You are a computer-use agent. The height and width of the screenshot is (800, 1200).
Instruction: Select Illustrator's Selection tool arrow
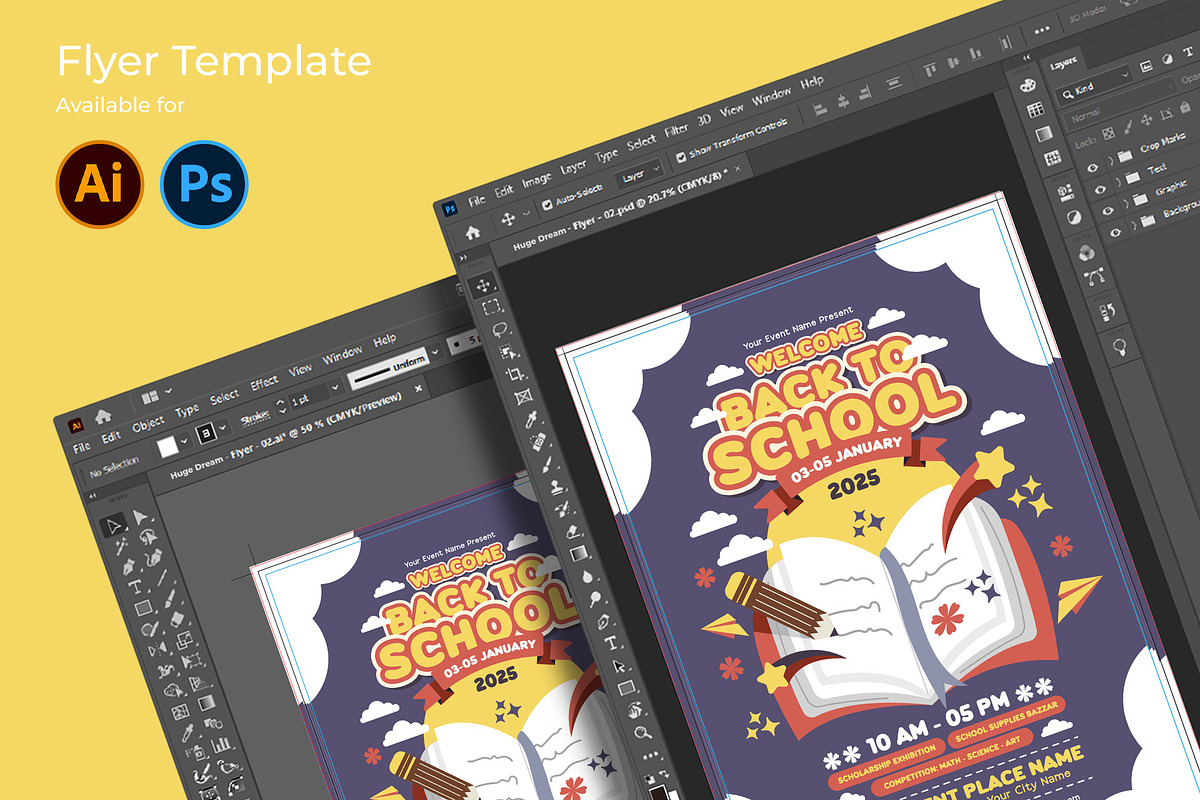pos(115,523)
